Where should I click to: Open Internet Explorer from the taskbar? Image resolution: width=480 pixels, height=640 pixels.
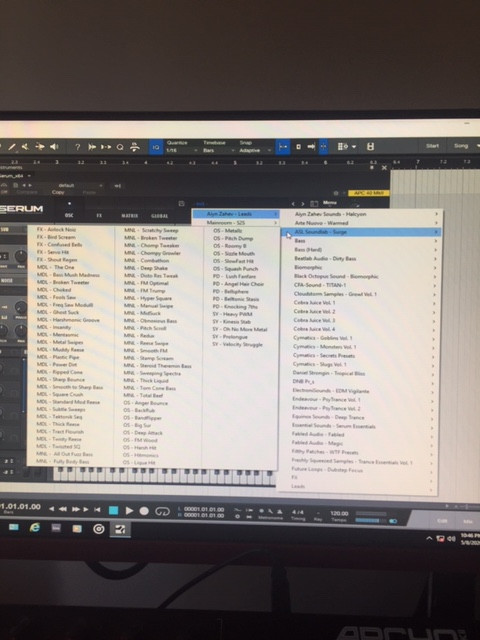35,527
